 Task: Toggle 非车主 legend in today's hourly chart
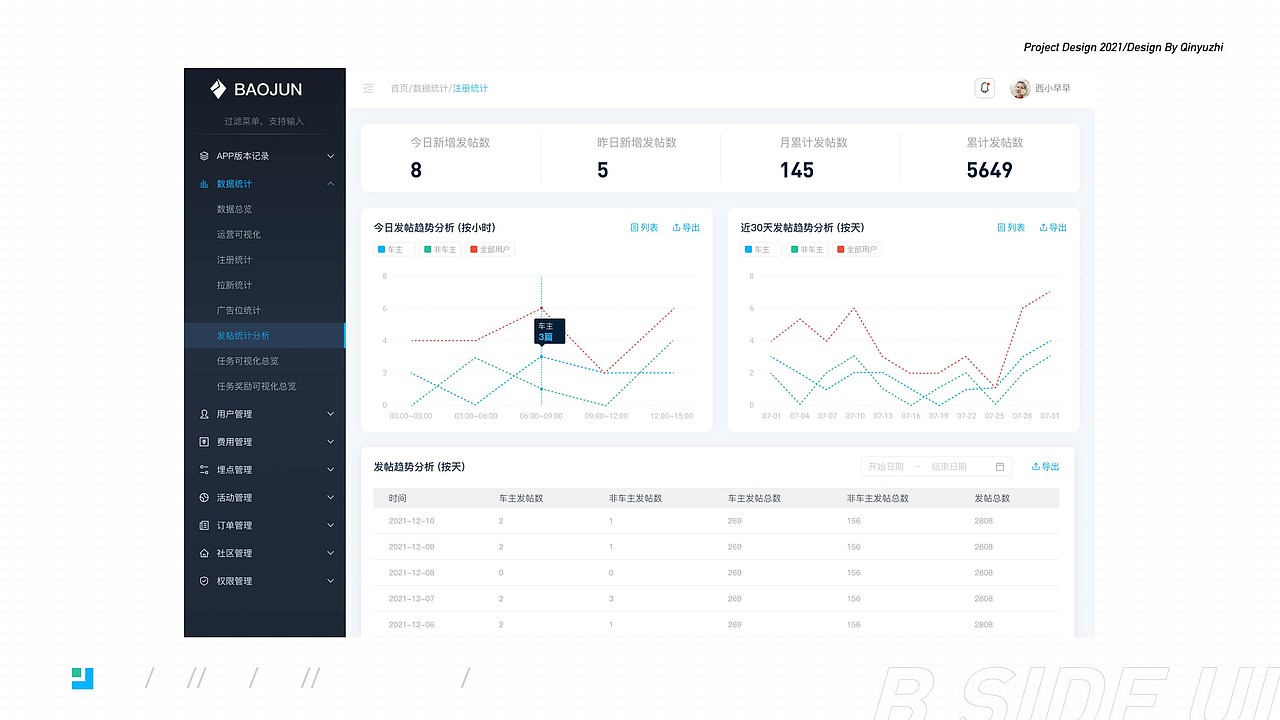440,249
